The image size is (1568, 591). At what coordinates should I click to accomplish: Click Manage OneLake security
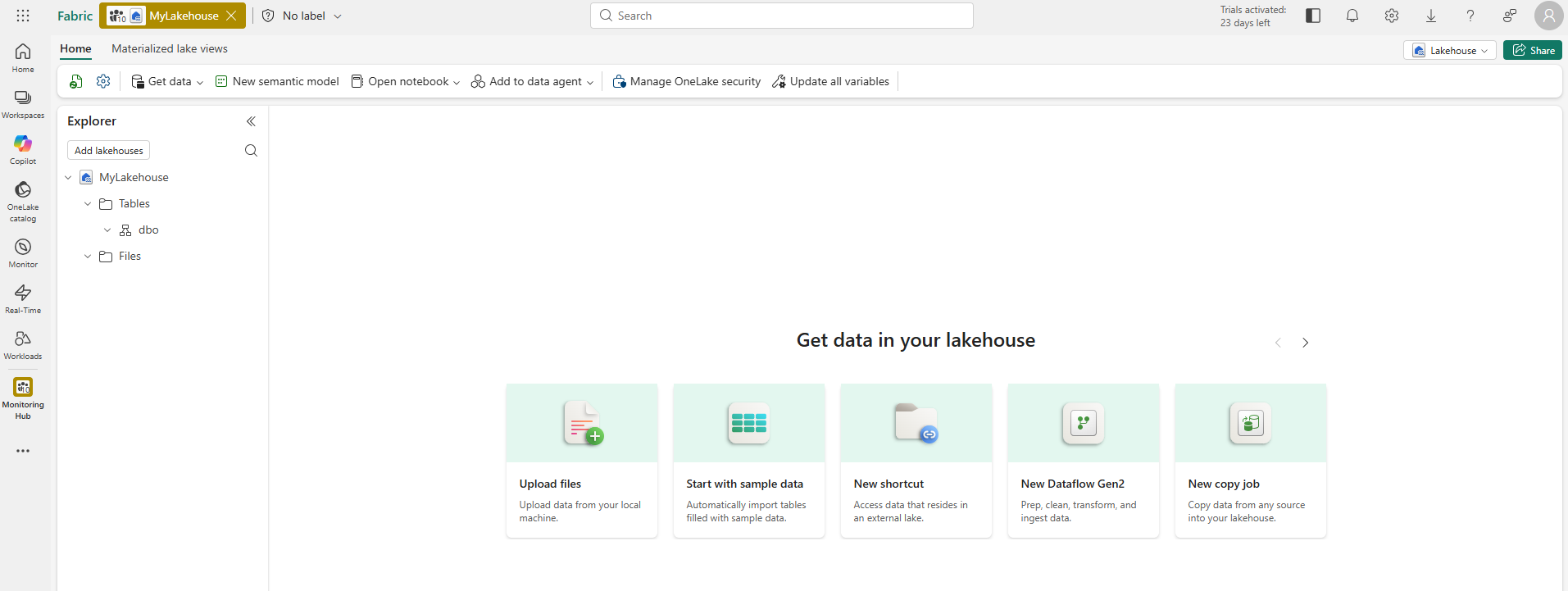687,81
